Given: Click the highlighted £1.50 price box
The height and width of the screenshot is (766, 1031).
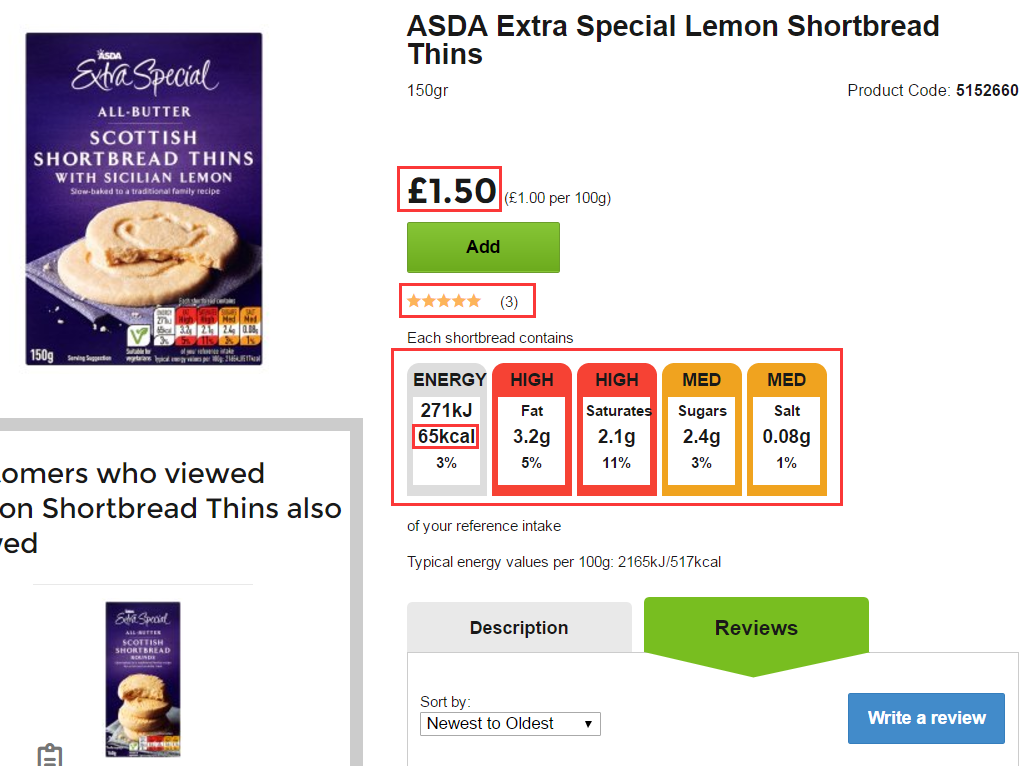Looking at the screenshot, I should pyautogui.click(x=449, y=189).
